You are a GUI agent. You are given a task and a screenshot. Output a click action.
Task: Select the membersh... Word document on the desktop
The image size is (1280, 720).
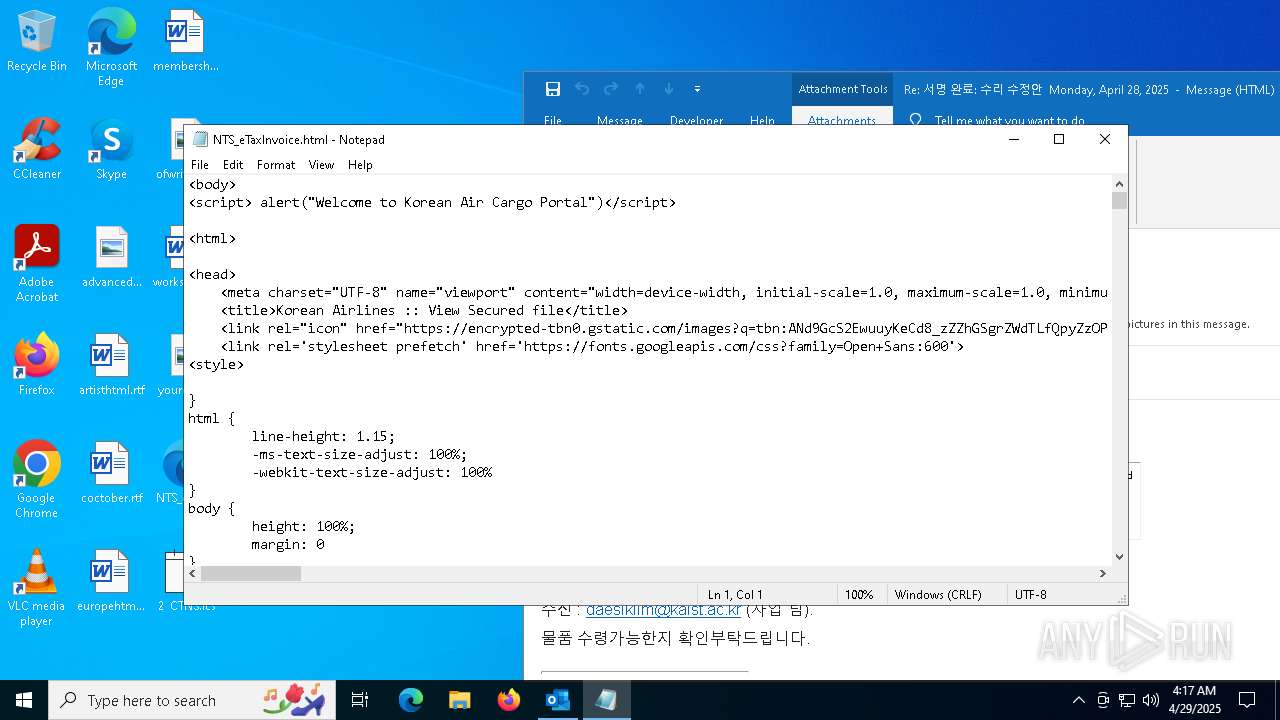[x=185, y=41]
